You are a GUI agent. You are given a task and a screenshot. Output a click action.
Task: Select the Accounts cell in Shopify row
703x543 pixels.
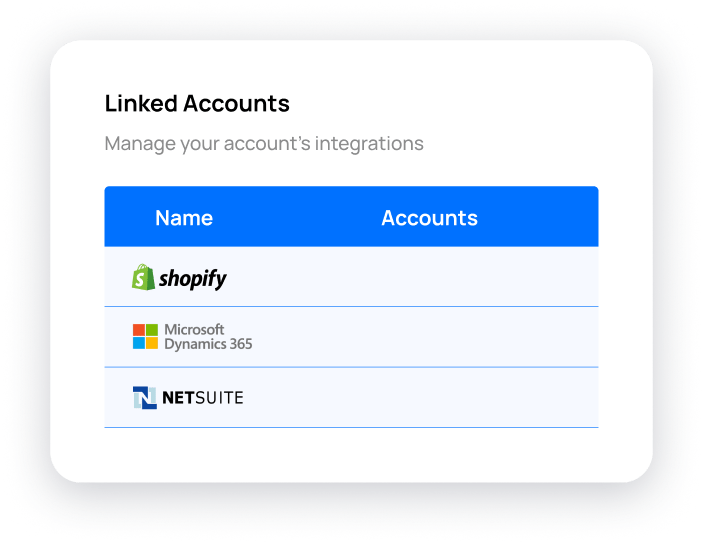tap(429, 277)
